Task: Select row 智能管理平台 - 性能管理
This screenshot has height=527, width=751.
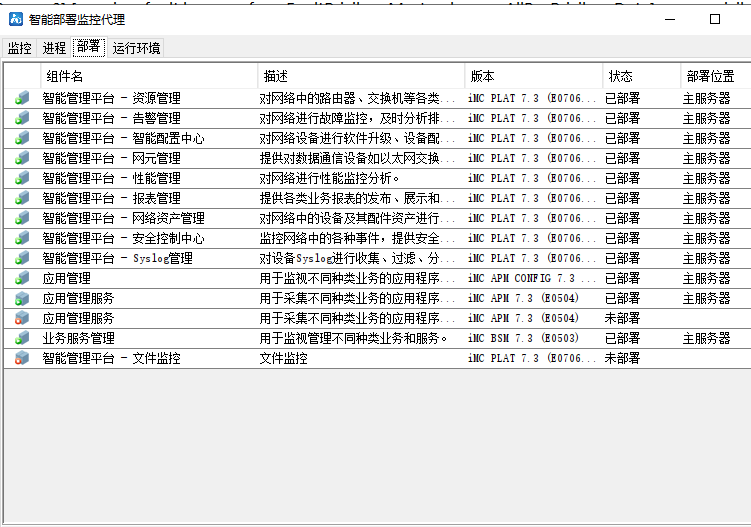Action: pos(377,178)
